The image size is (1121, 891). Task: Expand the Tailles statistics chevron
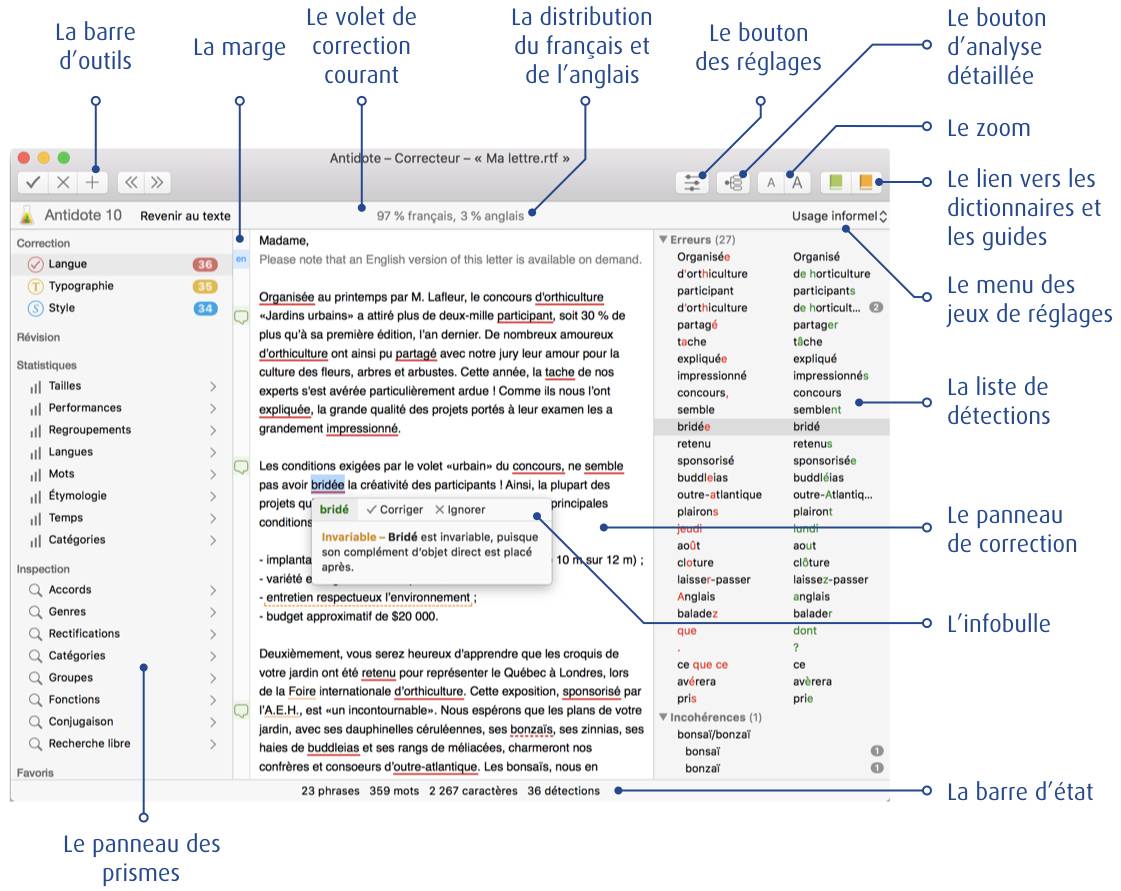click(213, 386)
